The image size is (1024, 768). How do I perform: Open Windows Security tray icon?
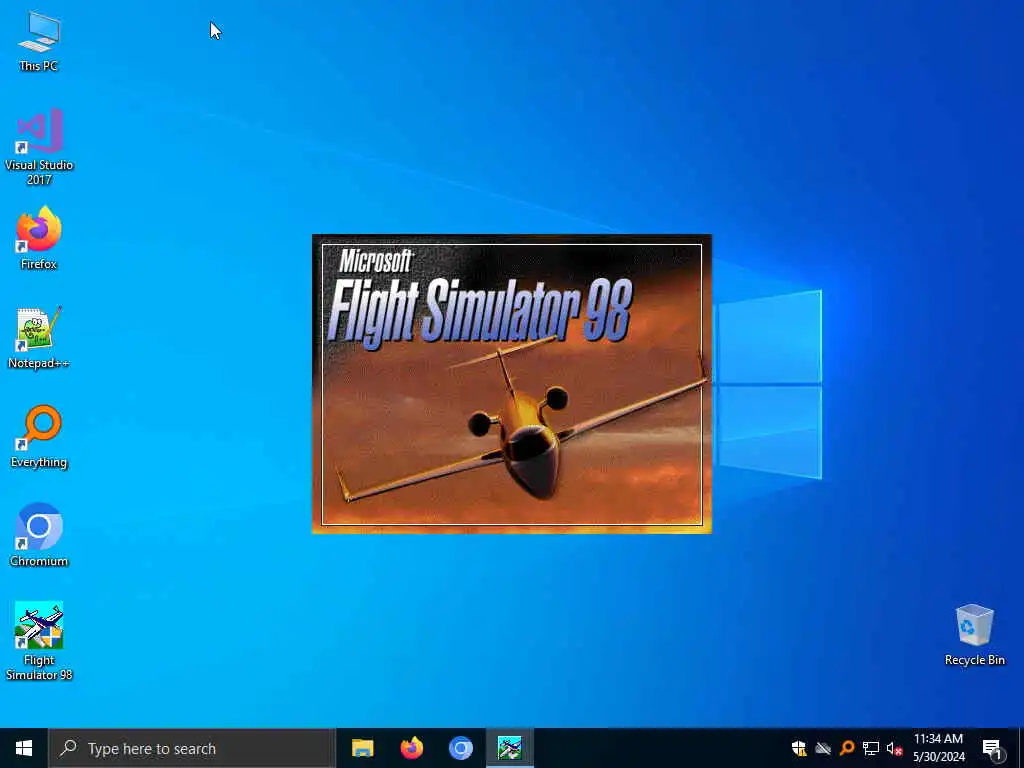click(x=799, y=748)
